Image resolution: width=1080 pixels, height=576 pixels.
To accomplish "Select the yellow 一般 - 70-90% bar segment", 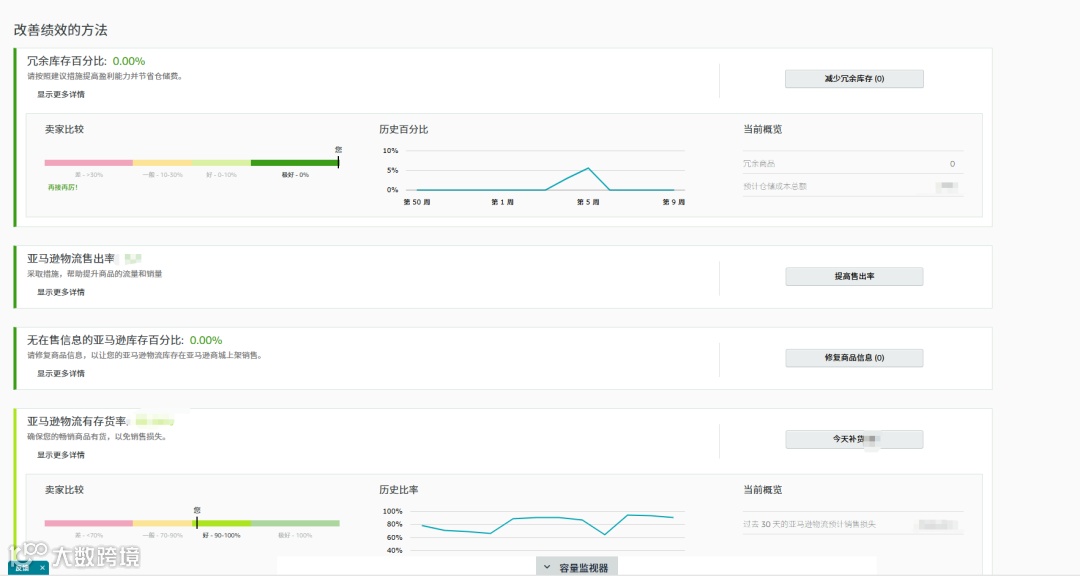I will (162, 523).
